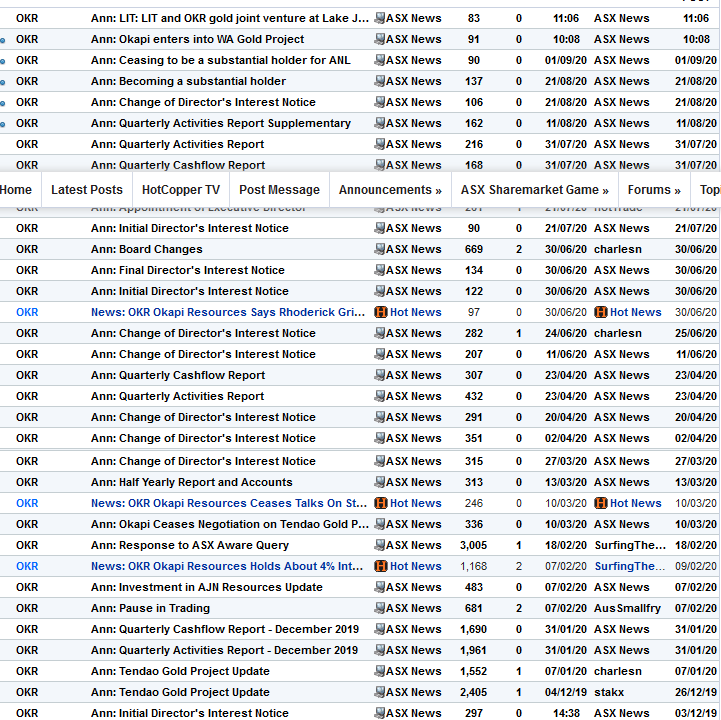Image resolution: width=721 pixels, height=720 pixels.
Task: Click ASX News icon beside Quarterly Activities Report Supplementary
Action: click(x=379, y=123)
